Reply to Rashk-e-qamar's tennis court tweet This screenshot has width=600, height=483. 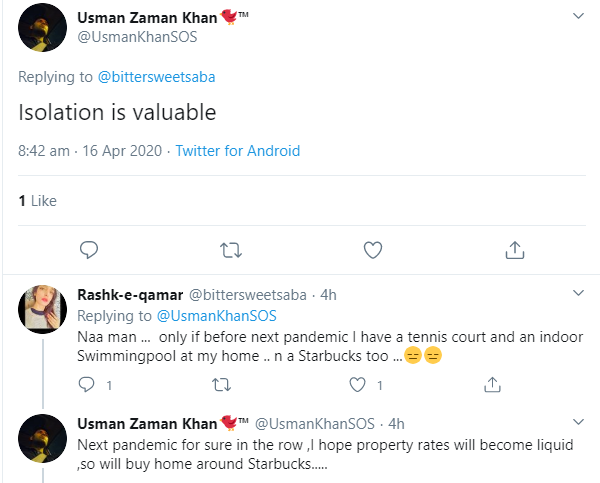tap(86, 384)
